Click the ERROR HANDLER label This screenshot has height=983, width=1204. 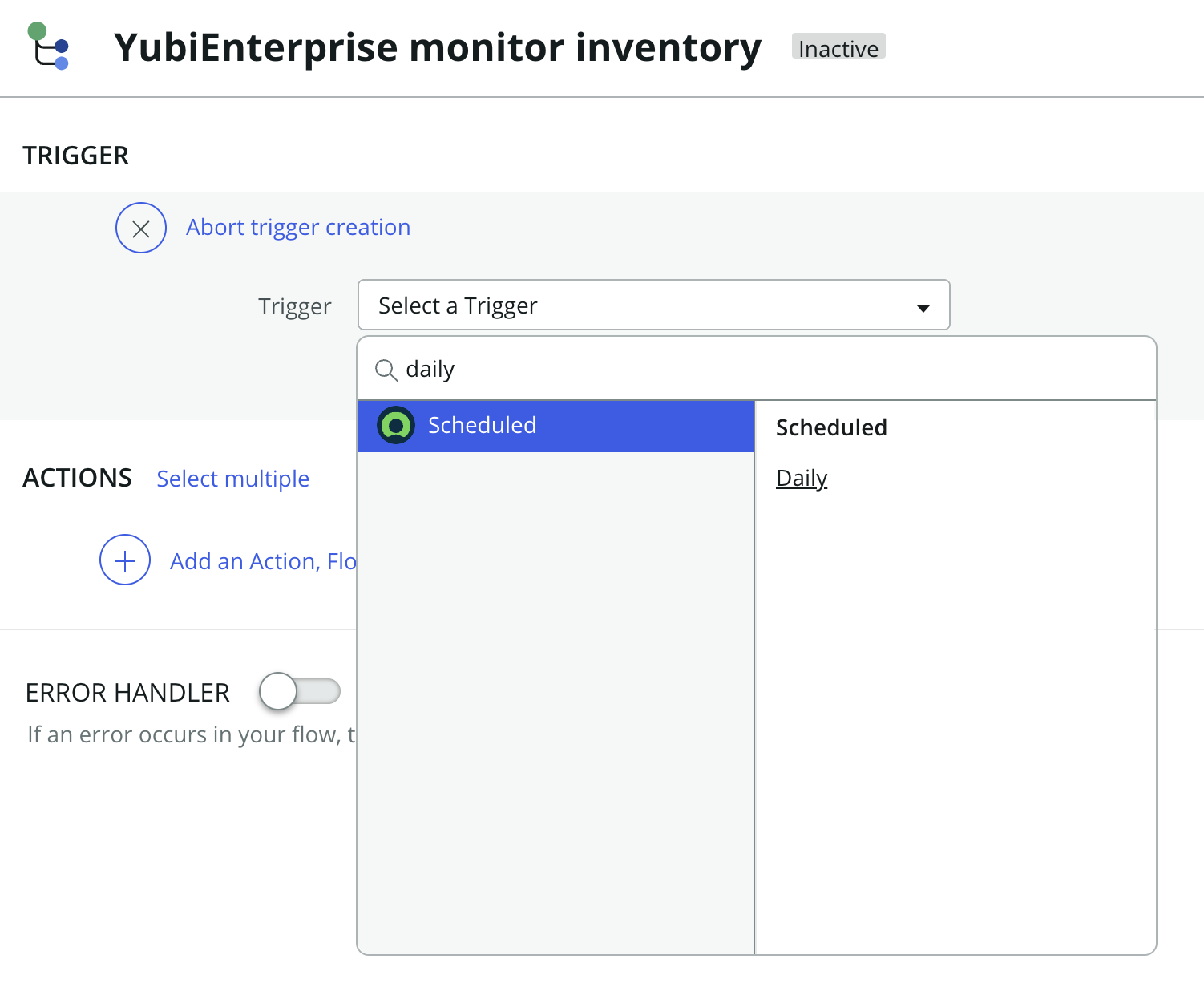tap(127, 692)
